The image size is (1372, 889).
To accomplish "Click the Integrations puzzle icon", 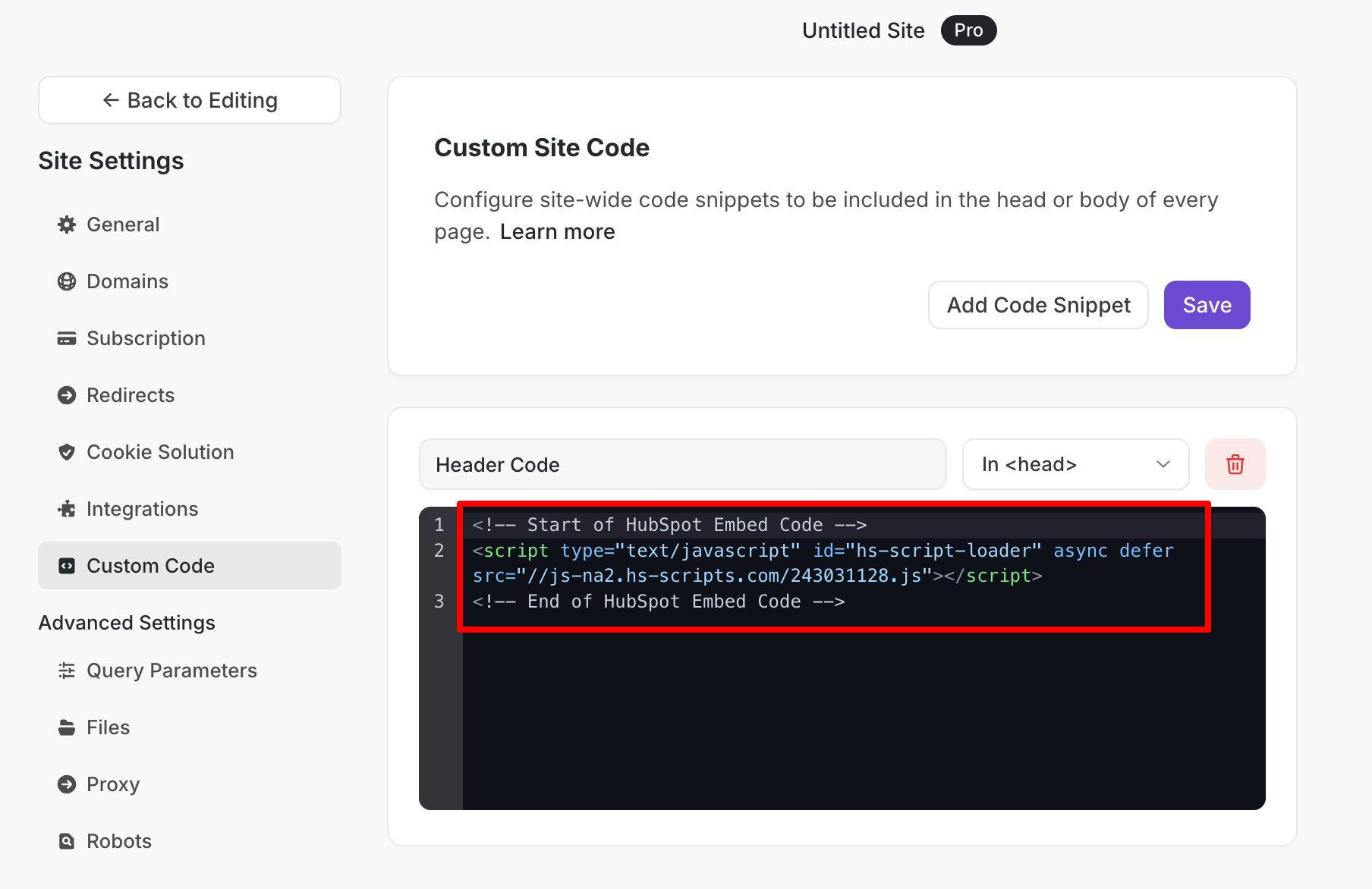I will coord(67,509).
